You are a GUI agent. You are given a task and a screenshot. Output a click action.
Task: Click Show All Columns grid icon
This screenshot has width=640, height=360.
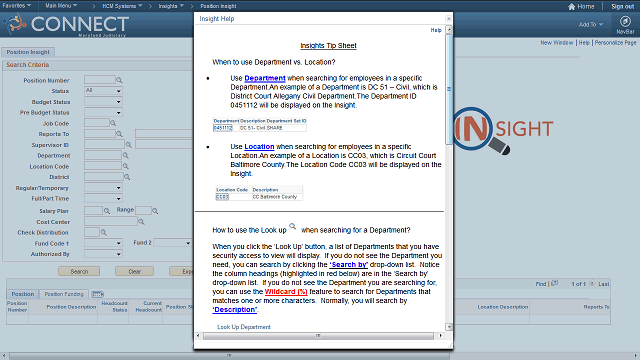98,294
